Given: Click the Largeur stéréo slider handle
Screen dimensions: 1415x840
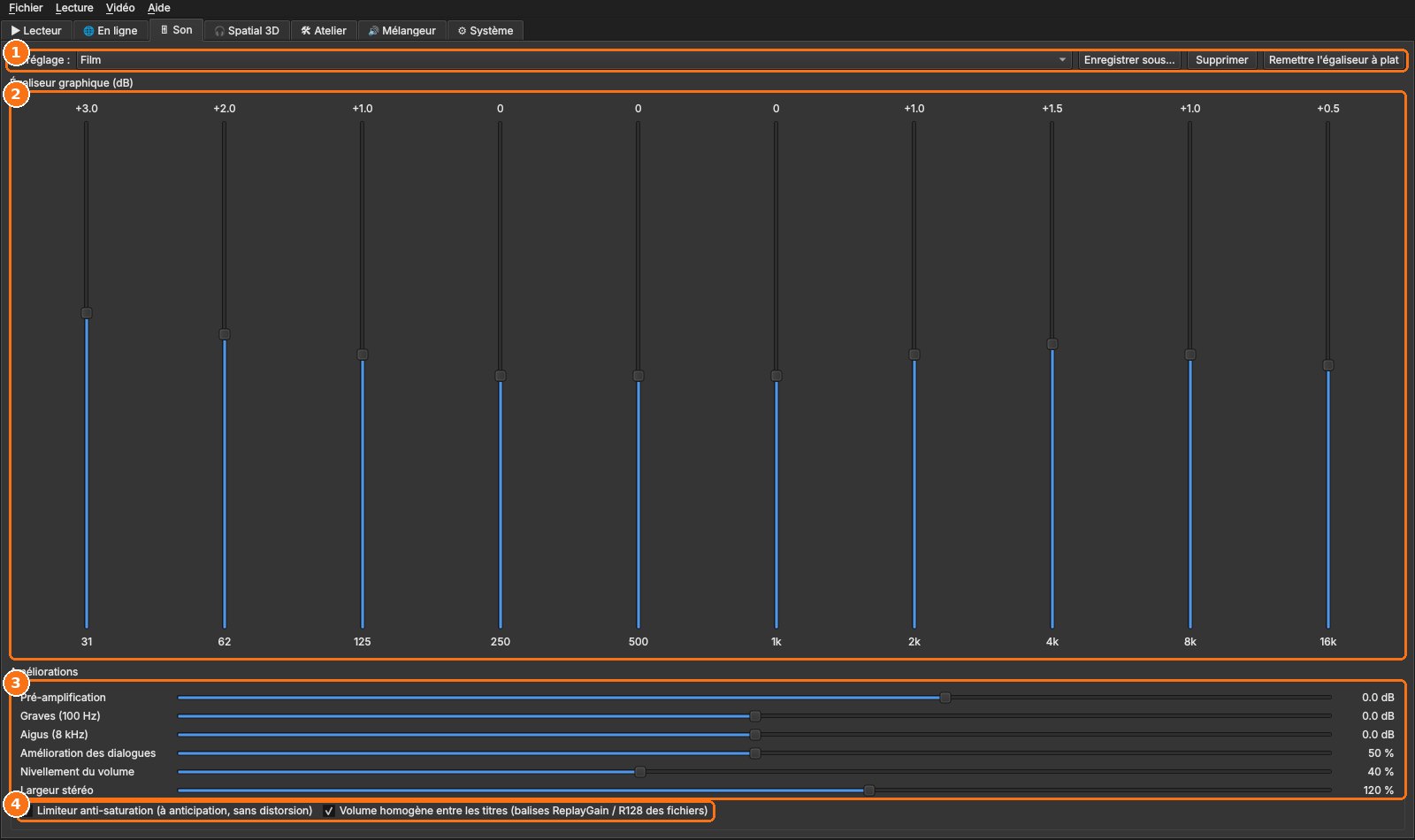Looking at the screenshot, I should click(869, 790).
